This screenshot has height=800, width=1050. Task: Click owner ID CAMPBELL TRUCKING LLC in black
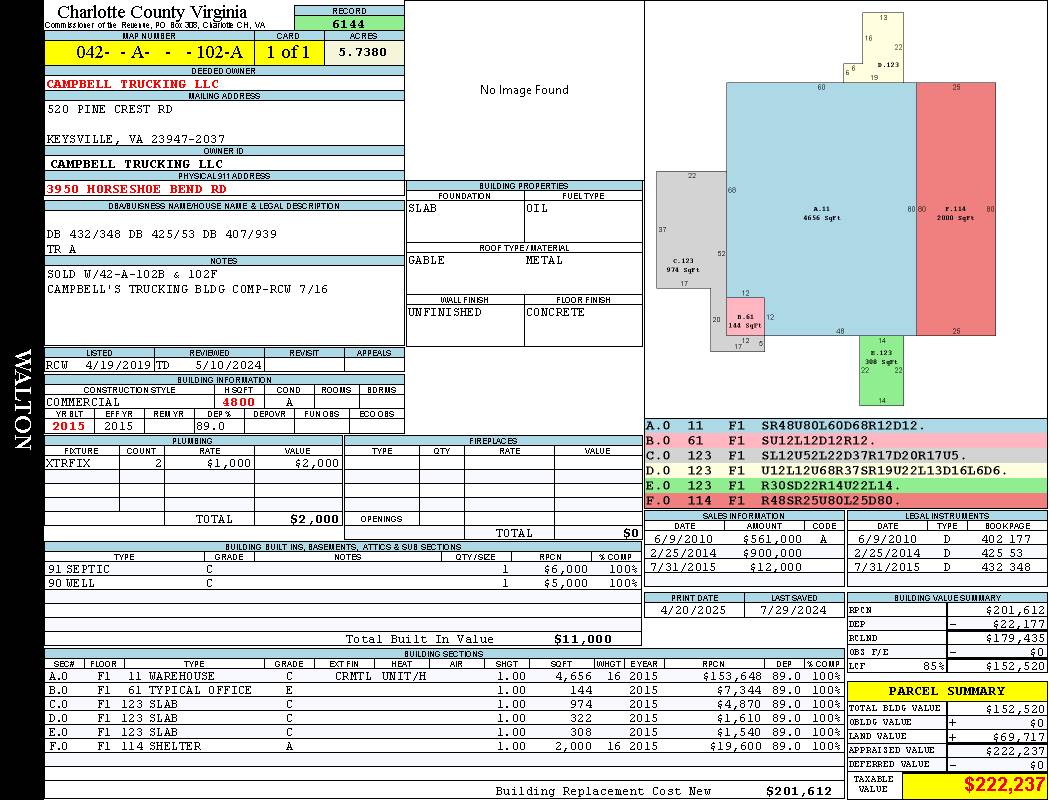[137, 164]
